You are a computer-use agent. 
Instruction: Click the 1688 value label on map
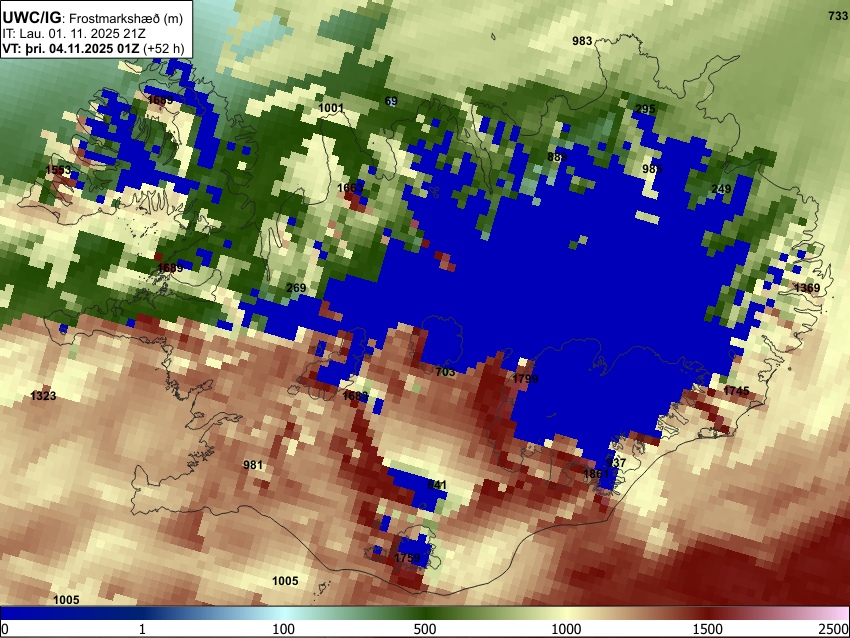355,396
